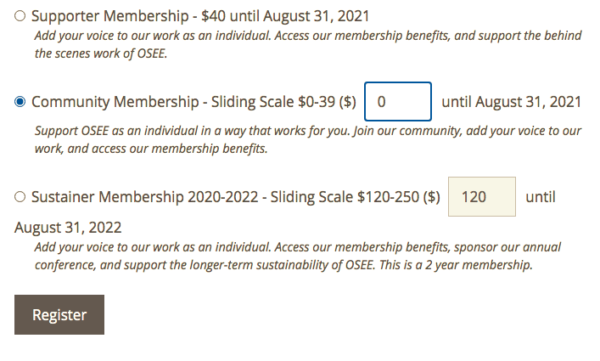Select the Community Membership radio button
This screenshot has height=361, width=600.
20,102
